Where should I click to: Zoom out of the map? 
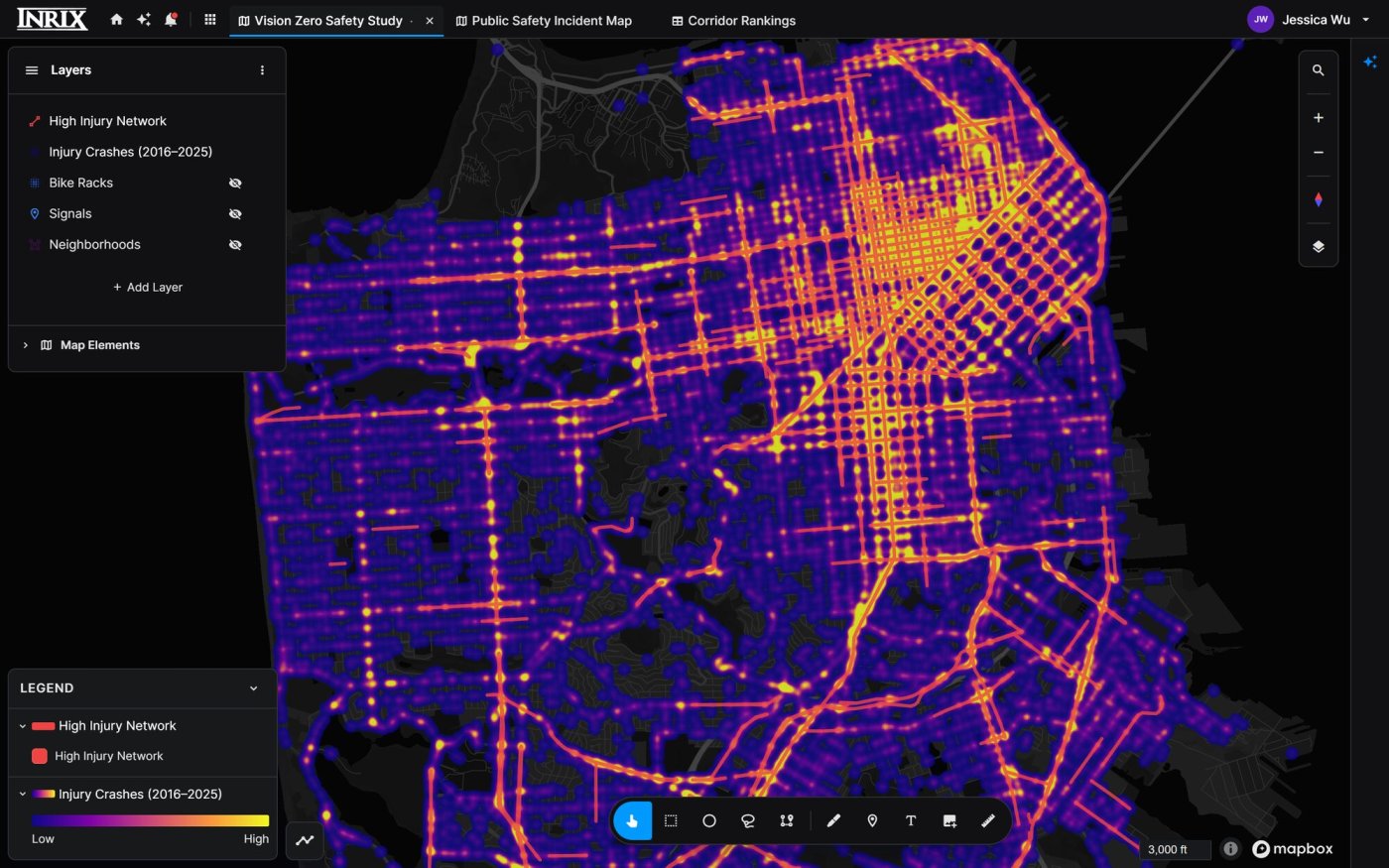click(x=1318, y=153)
